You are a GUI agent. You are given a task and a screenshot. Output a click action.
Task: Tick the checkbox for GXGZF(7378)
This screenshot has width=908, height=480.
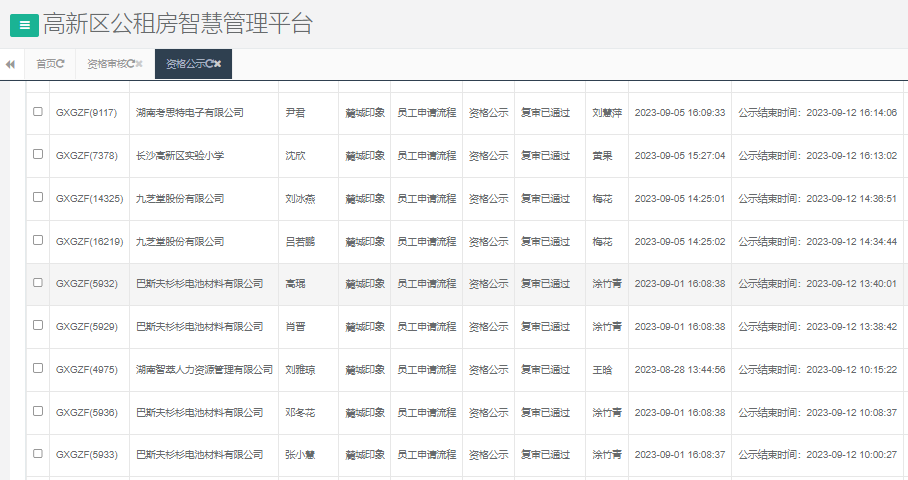point(38,155)
